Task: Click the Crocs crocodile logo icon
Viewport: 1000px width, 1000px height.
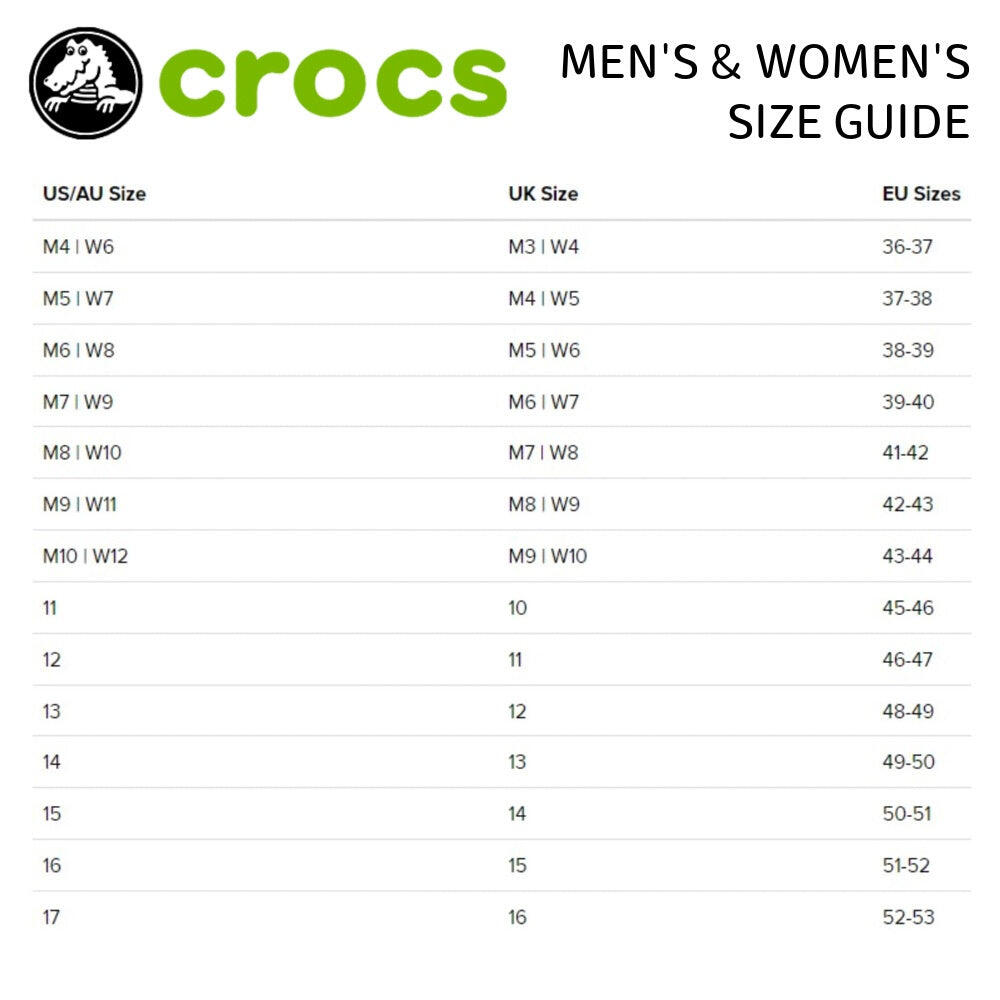Action: point(85,83)
